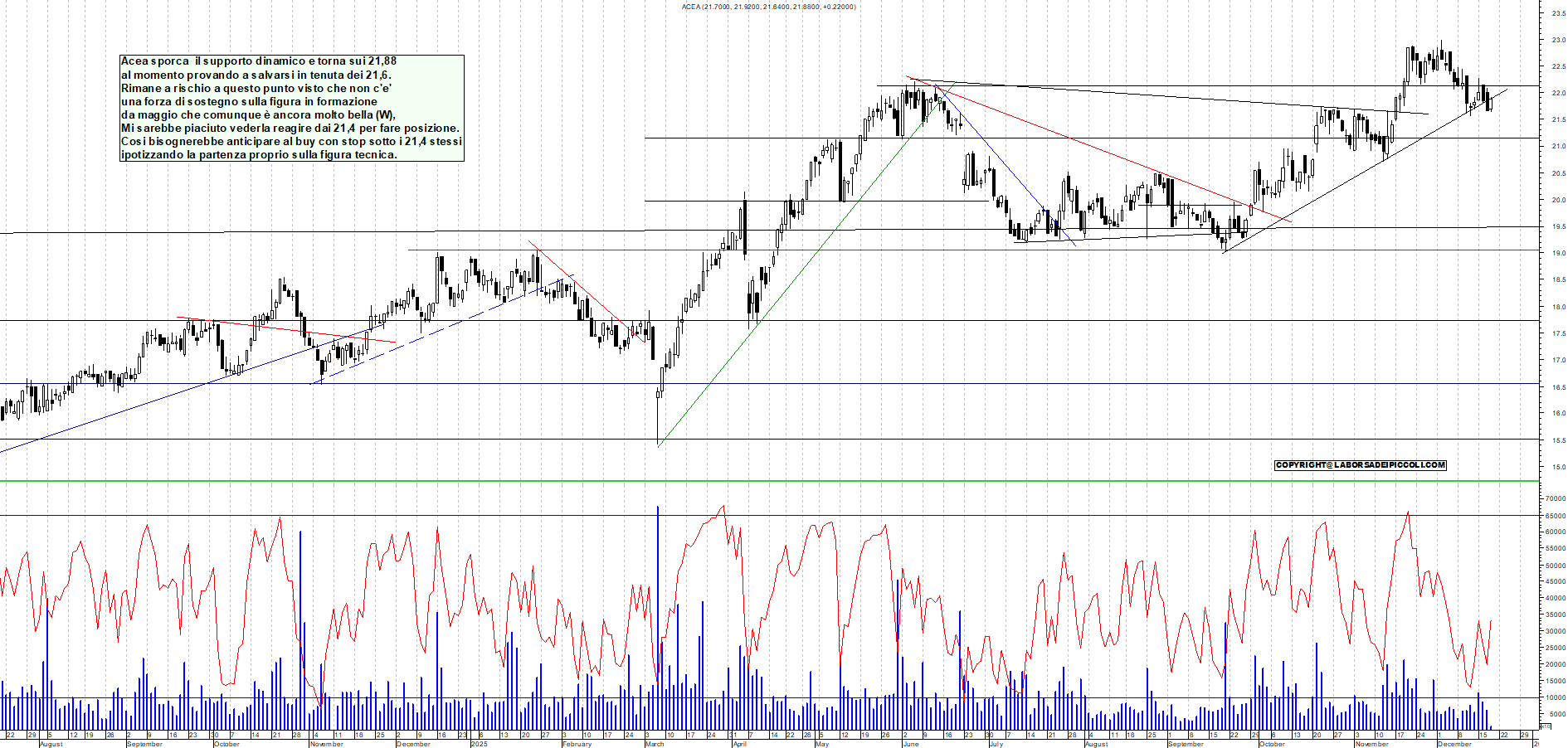Click the COPYRIGHT@LABORSADEIPICCOLI.COM label

point(1360,465)
